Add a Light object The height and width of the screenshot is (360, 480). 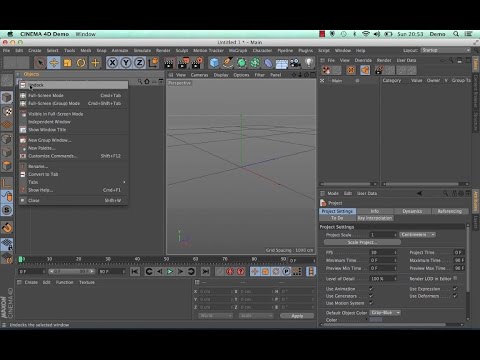309,62
